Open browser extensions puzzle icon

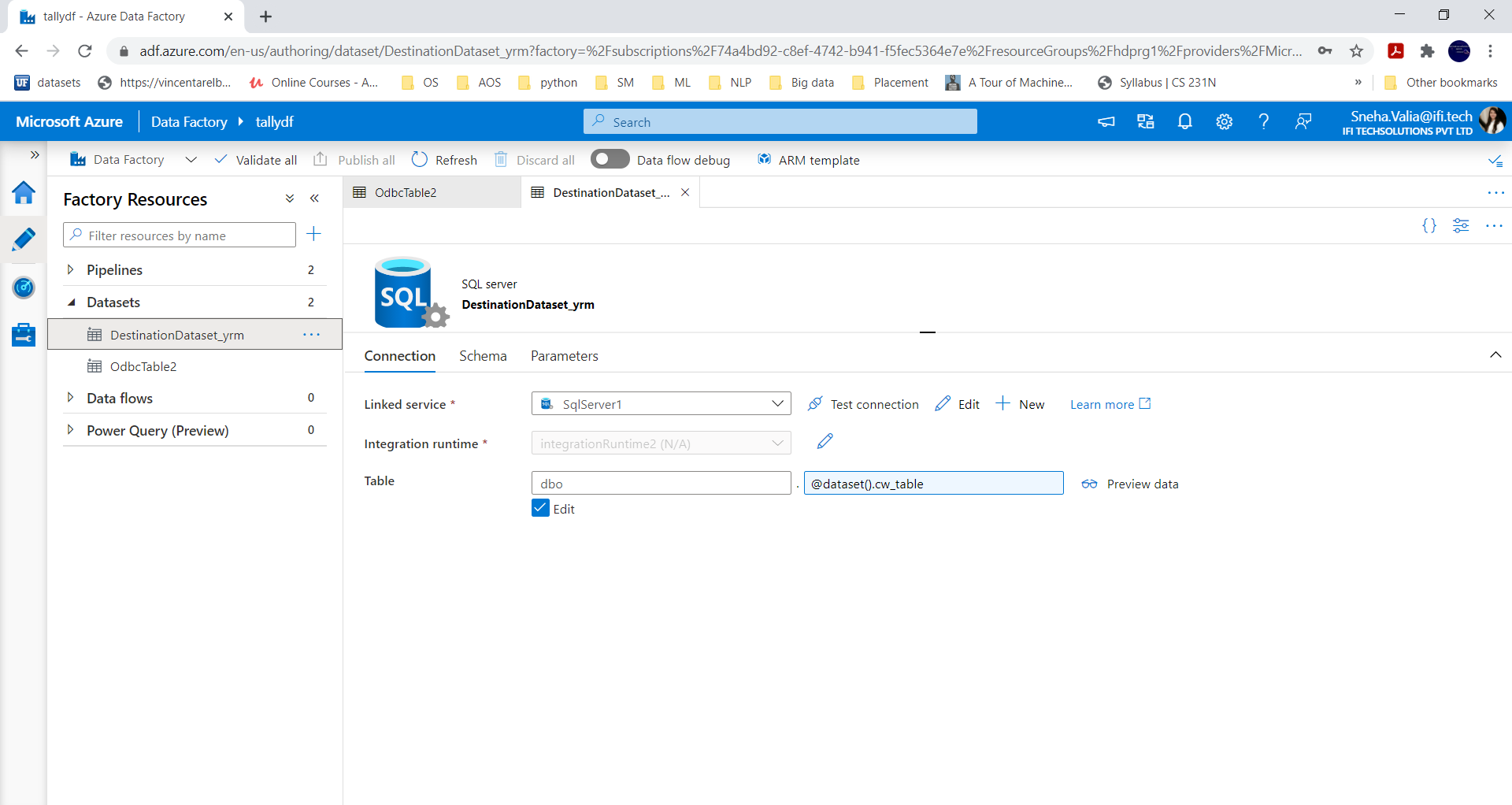pyautogui.click(x=1427, y=51)
